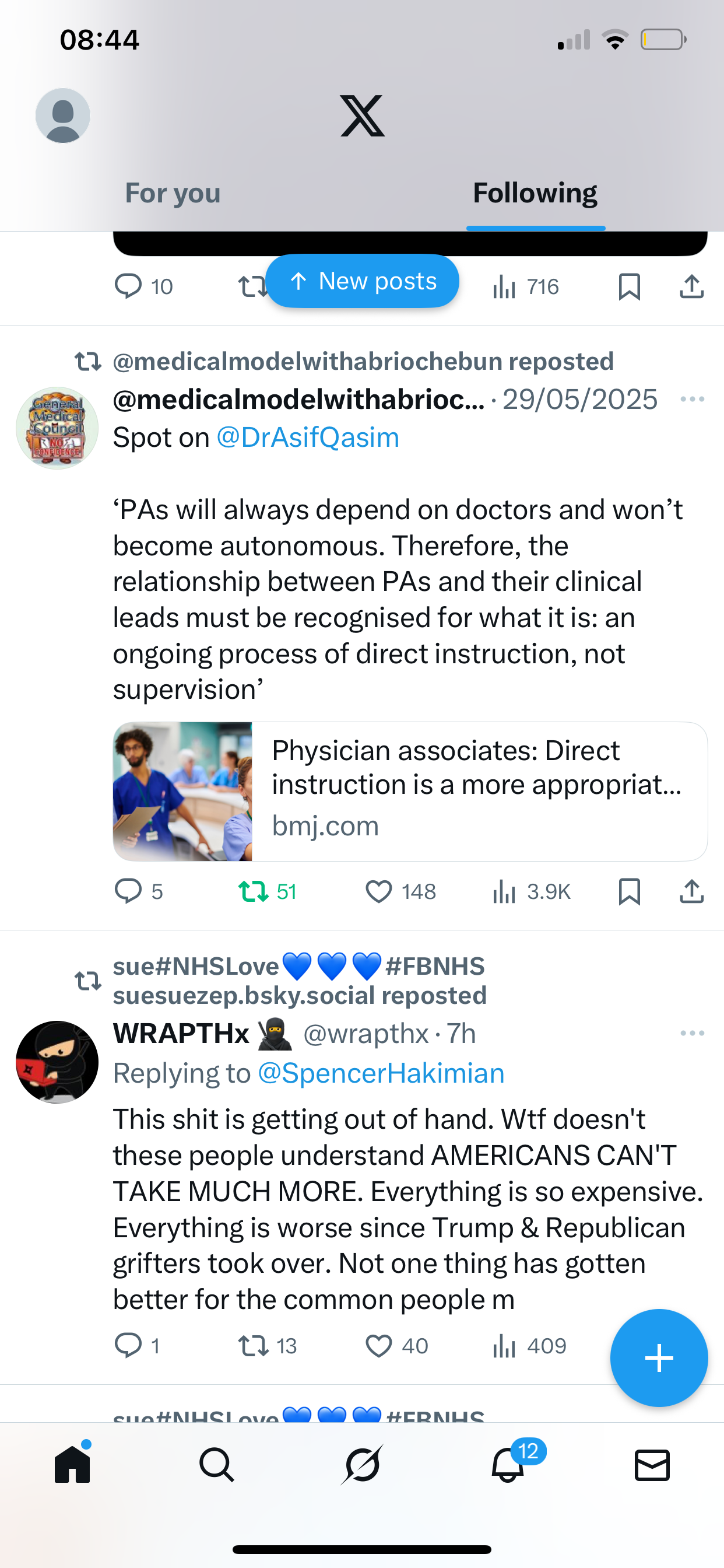
Task: Open the @SpencerHakimian profile link
Action: (x=381, y=1073)
